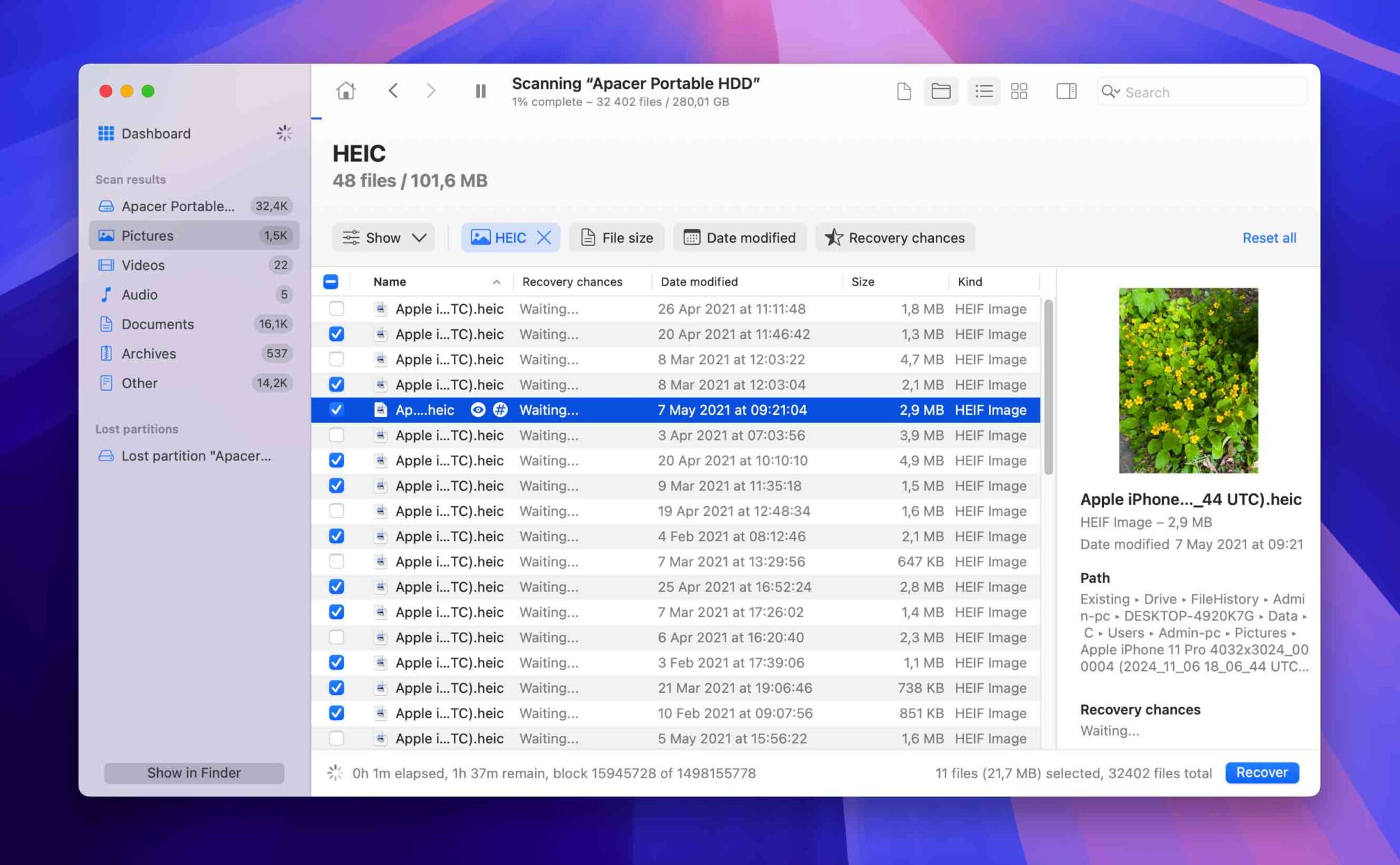Click Show in Finder button
1400x865 pixels.
point(194,773)
